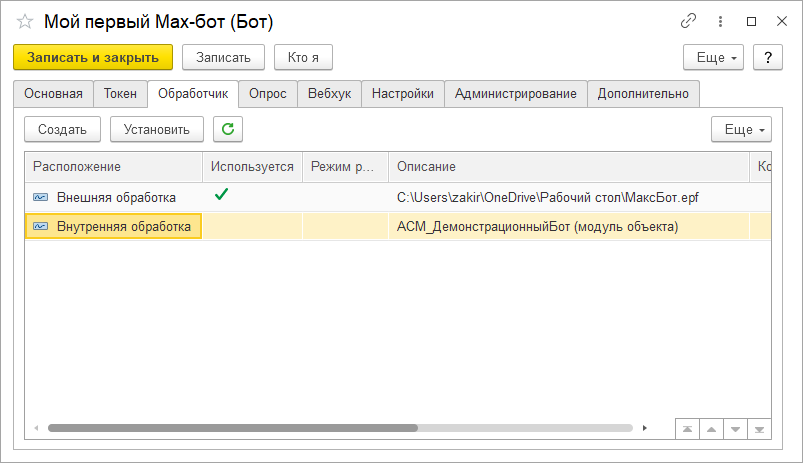The image size is (803, 463).
Task: Click the Установить button
Action: click(x=157, y=130)
